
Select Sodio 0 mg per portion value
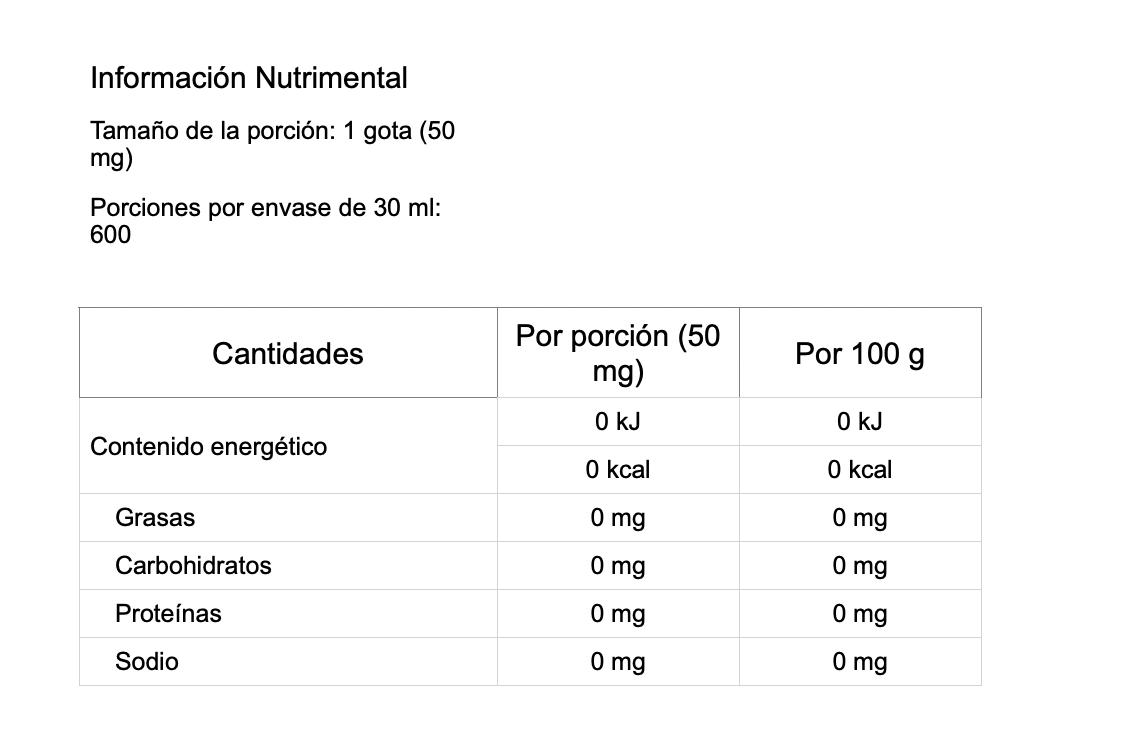click(x=618, y=662)
